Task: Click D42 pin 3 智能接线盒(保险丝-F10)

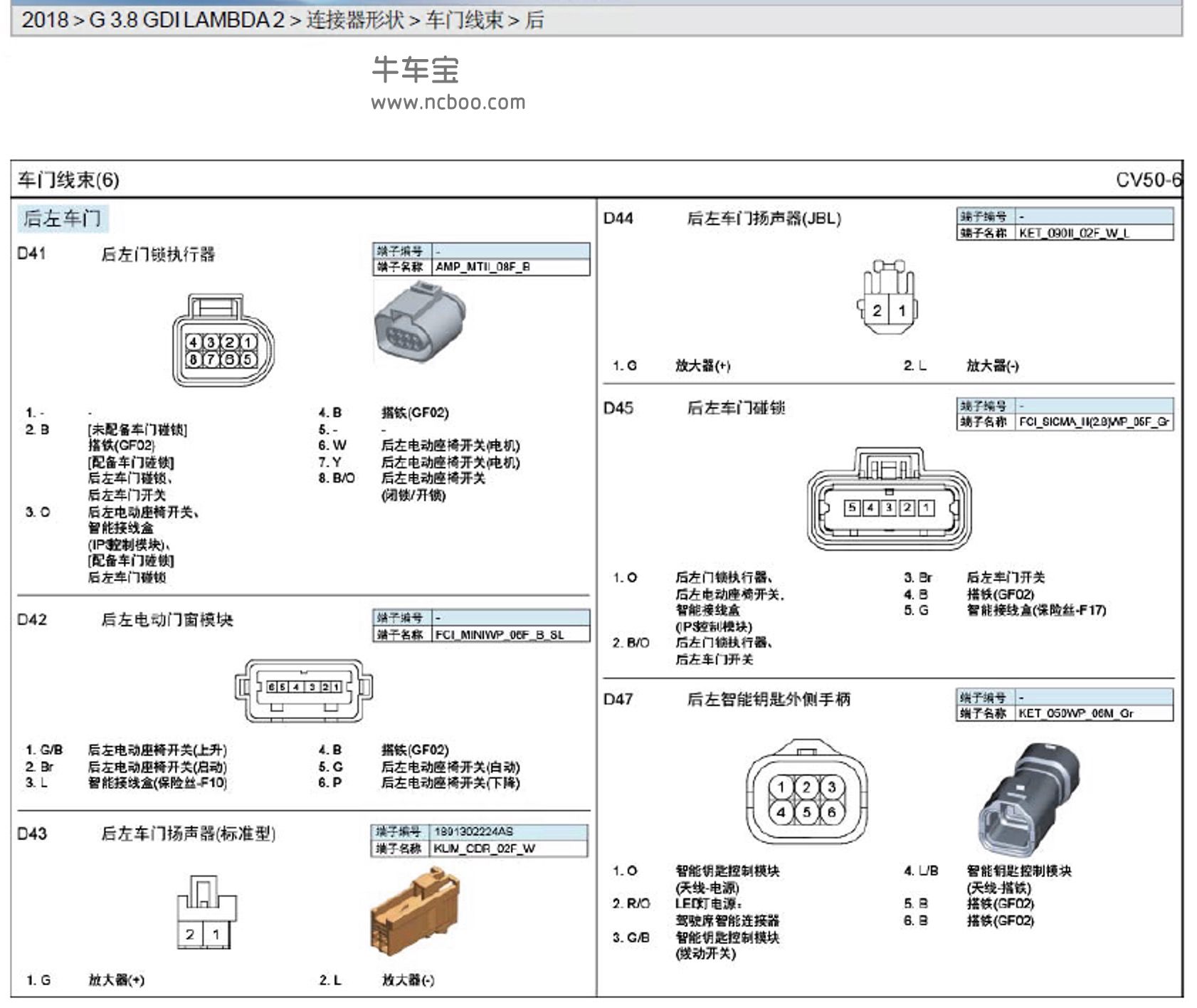Action: [x=157, y=782]
